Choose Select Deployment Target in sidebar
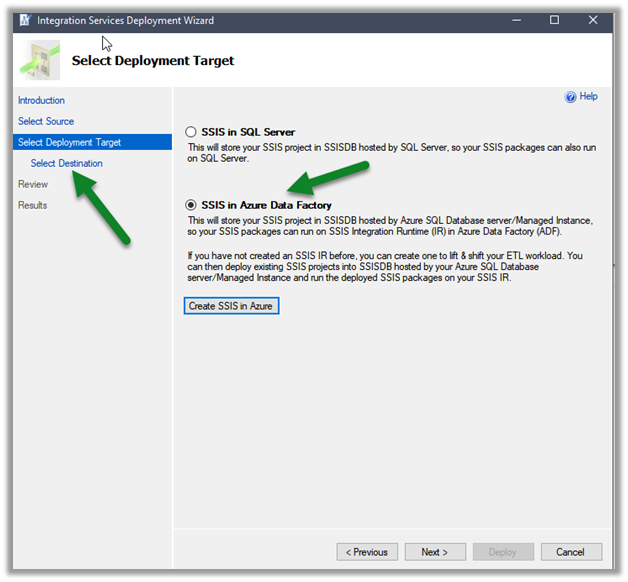 pyautogui.click(x=69, y=143)
